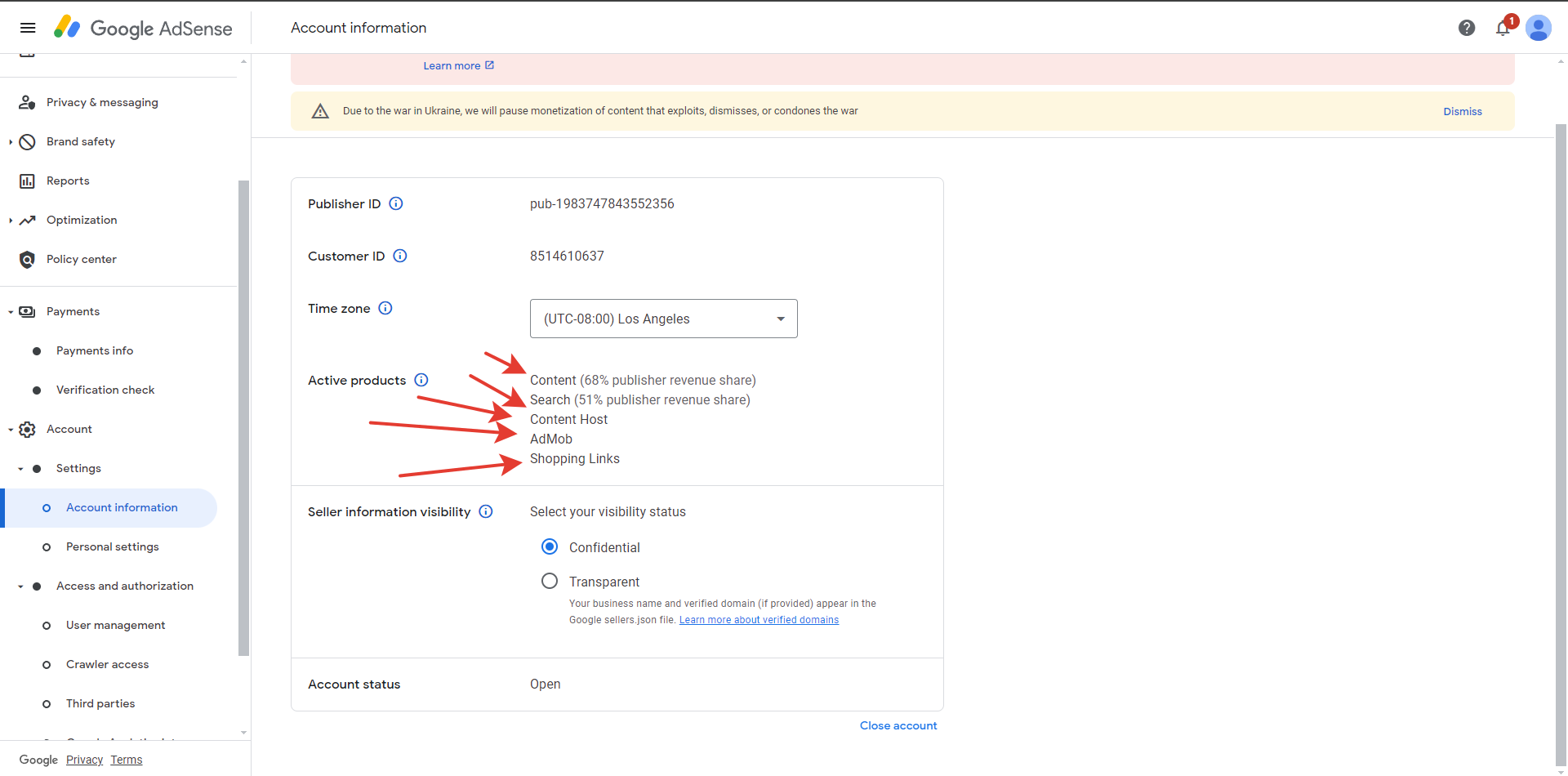Image resolution: width=1568 pixels, height=776 pixels.
Task: Click the external-link icon beside Learn more
Action: [x=489, y=65]
